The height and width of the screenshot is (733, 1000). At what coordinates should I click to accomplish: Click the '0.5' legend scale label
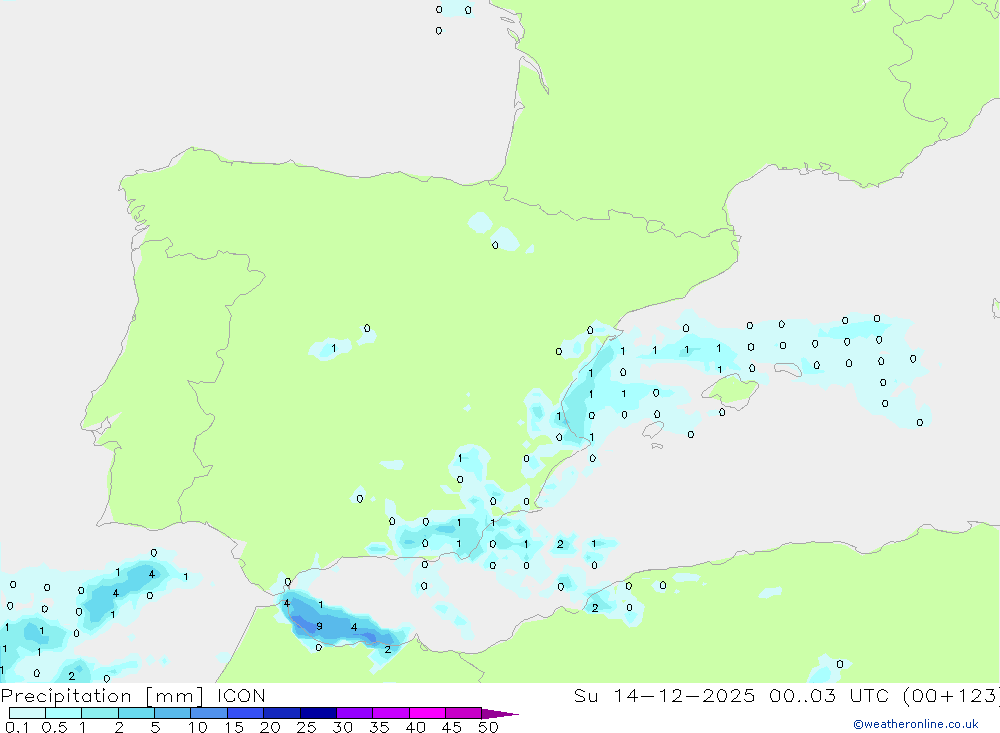[x=54, y=727]
